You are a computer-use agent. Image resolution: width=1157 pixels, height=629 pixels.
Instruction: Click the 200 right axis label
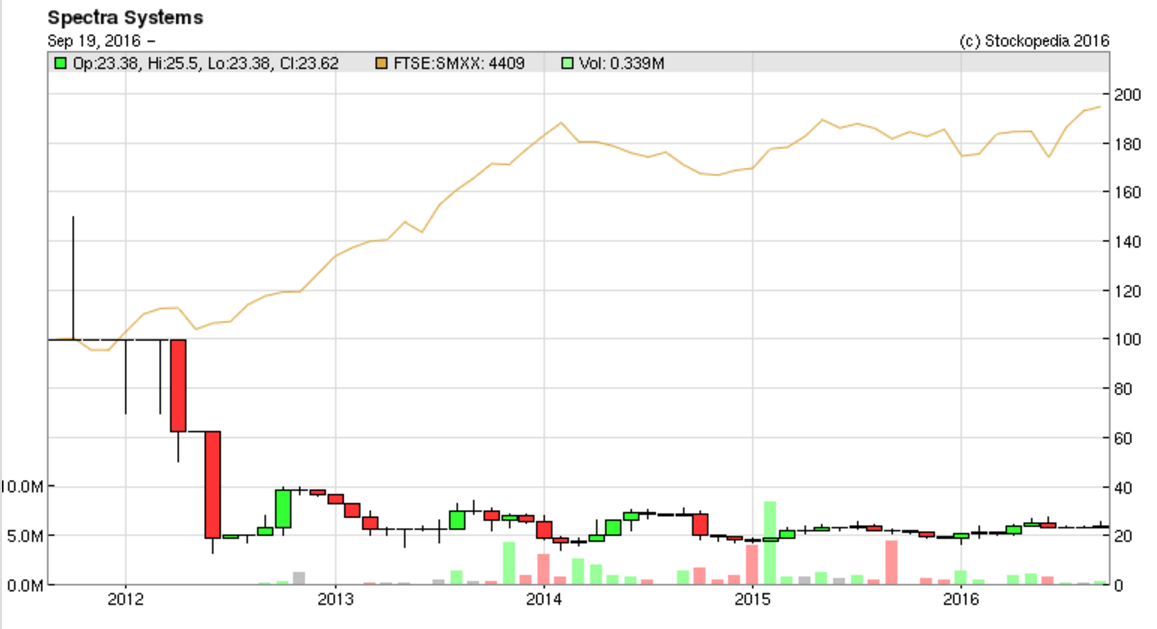[x=1127, y=94]
